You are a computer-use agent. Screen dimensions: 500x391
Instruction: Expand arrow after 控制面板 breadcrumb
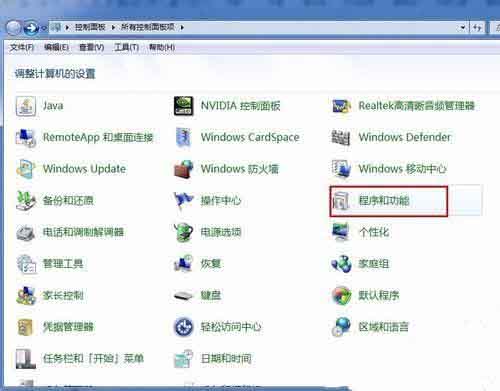point(113,28)
